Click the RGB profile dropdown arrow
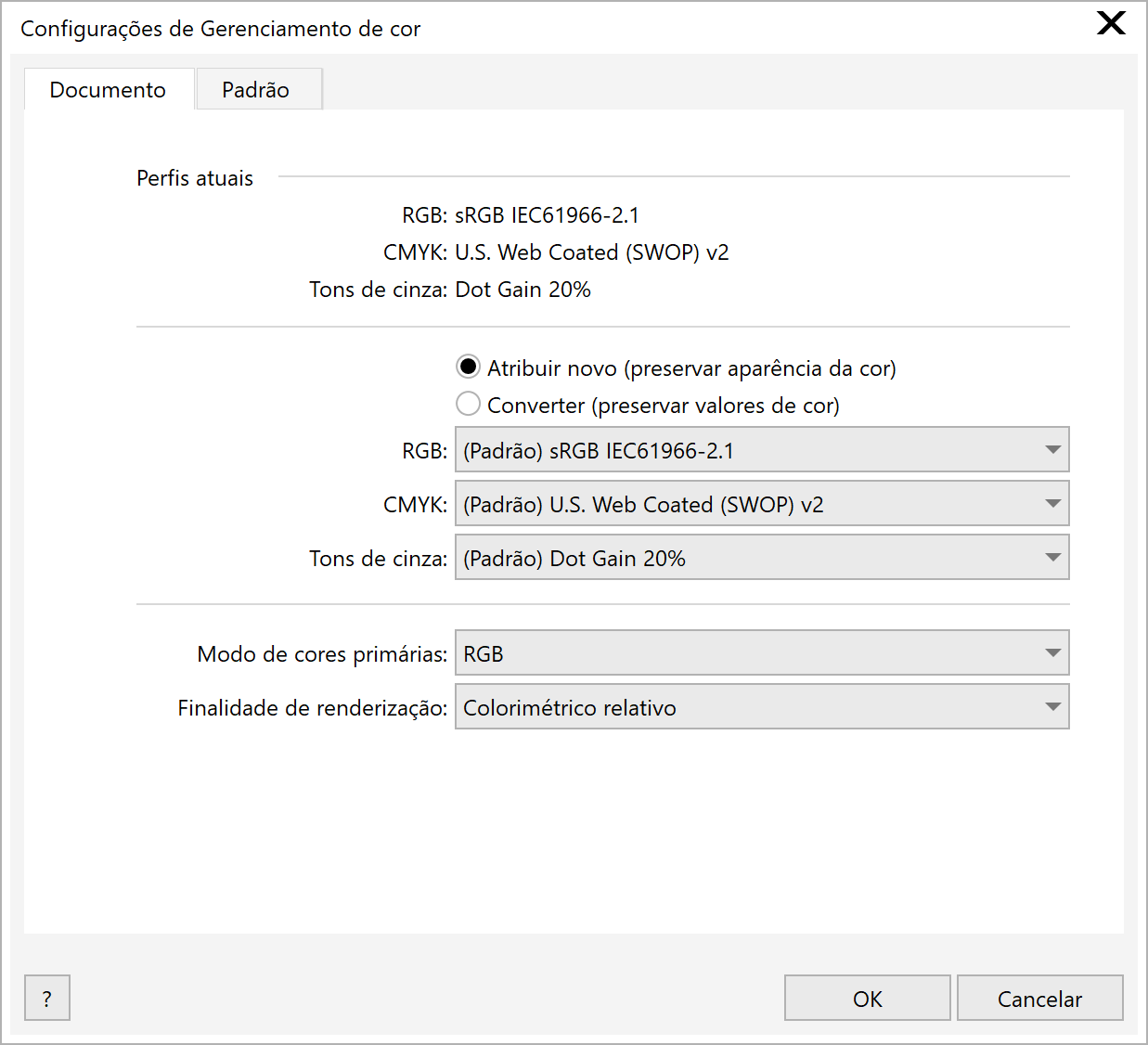This screenshot has height=1045, width=1148. [1052, 450]
